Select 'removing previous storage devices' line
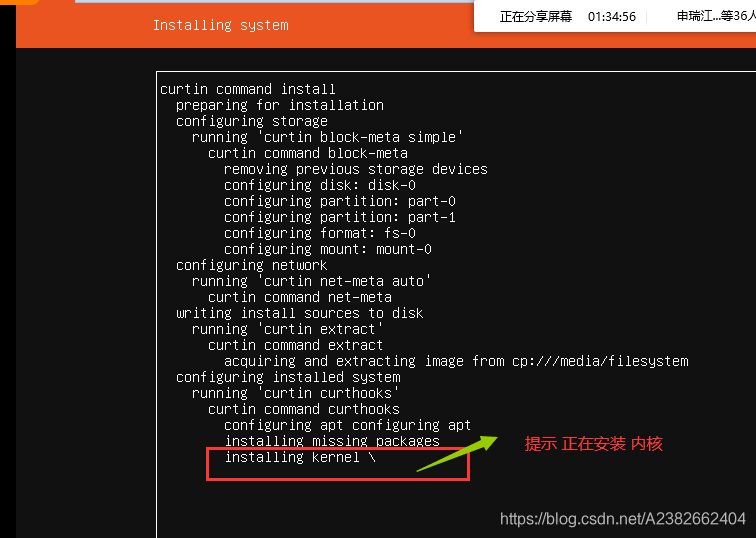The width and height of the screenshot is (756, 538). coord(356,169)
